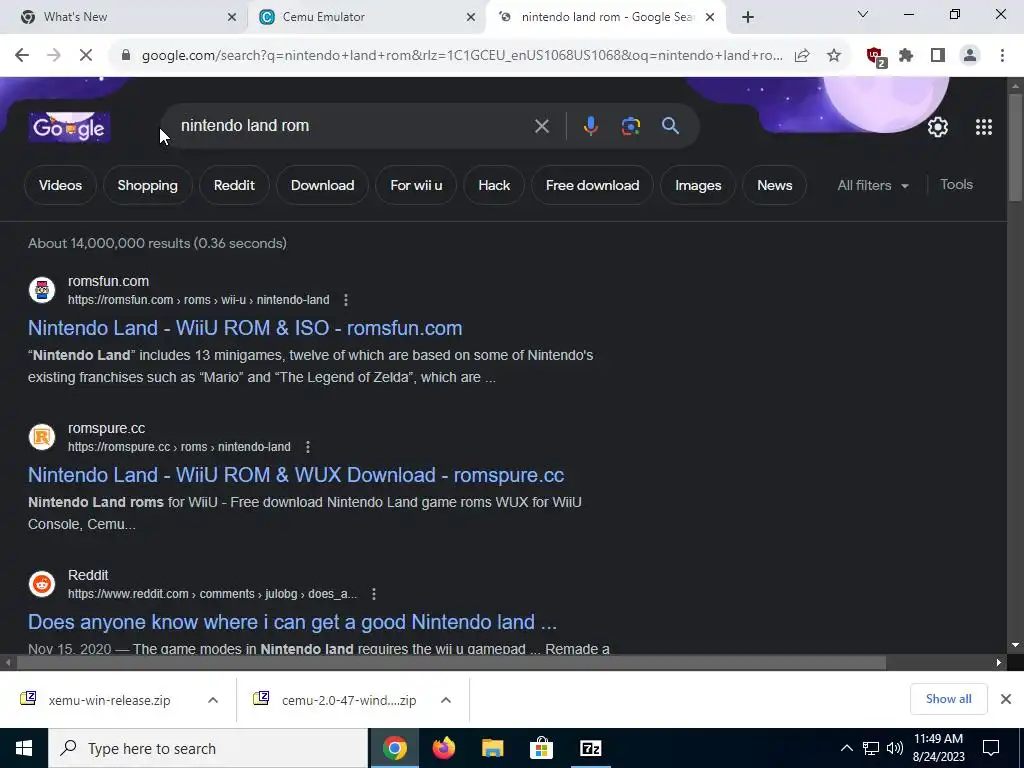Open more options for romspure.cc result
Viewport: 1024px width, 768px height.
tap(308, 447)
